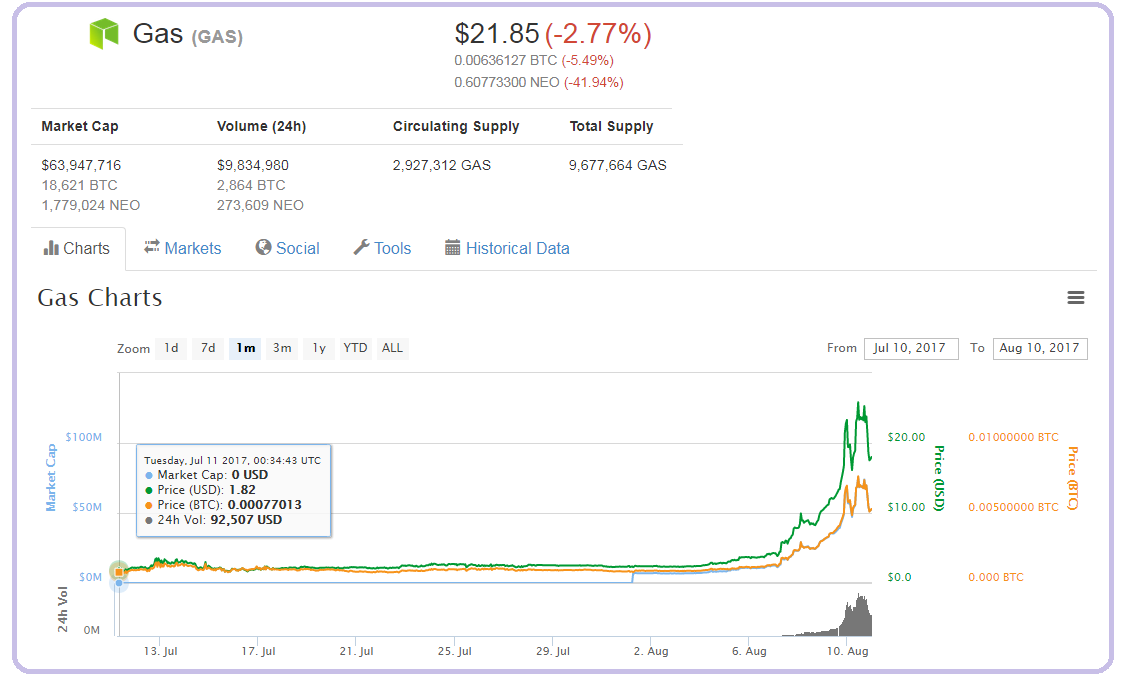Set chart zoom to 3m
Viewport: 1125px width, 687px height.
point(282,348)
